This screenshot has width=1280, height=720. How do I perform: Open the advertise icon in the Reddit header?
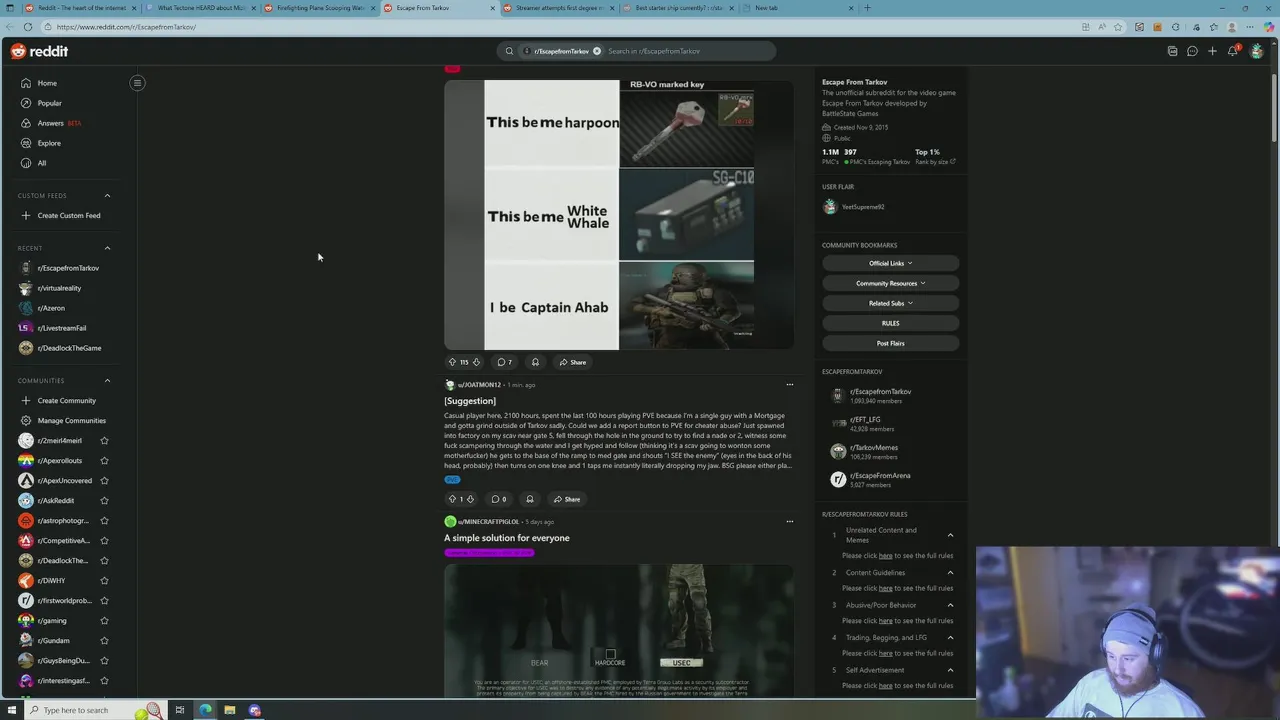[x=1172, y=51]
